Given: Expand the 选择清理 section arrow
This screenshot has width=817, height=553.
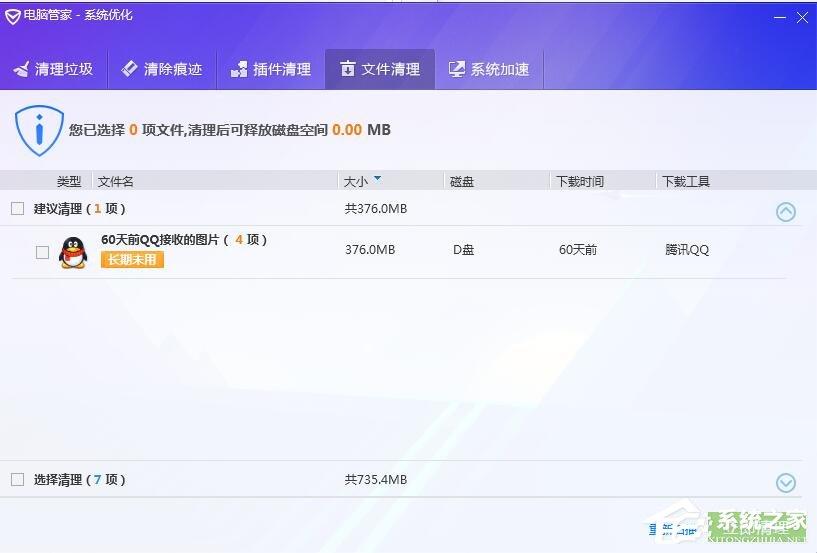Looking at the screenshot, I should click(786, 483).
